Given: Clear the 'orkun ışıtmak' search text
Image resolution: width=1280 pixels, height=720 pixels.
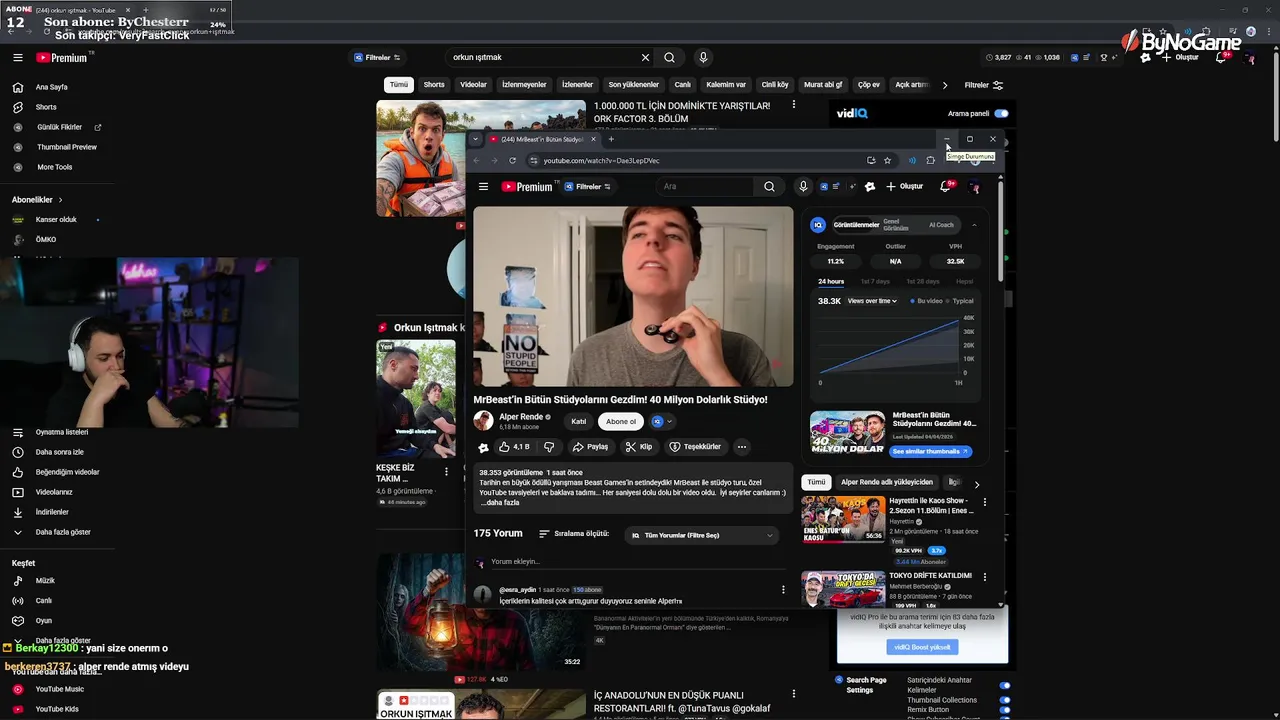Looking at the screenshot, I should (645, 58).
